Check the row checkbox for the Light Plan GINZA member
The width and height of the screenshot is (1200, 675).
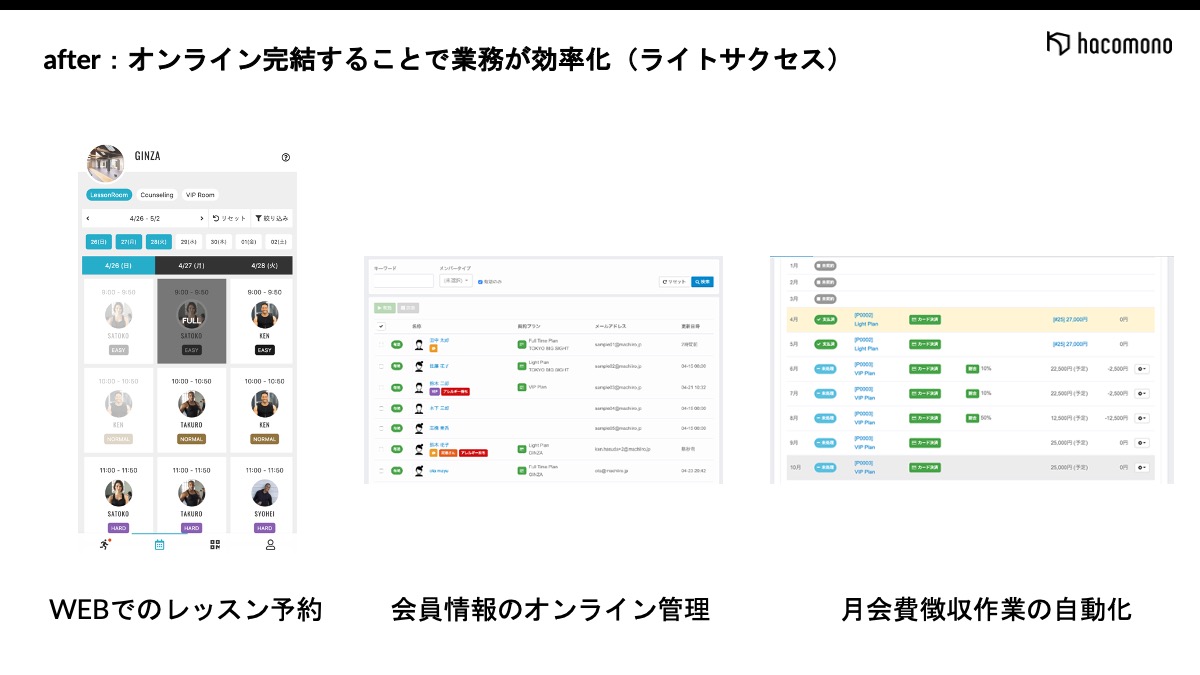tap(381, 449)
